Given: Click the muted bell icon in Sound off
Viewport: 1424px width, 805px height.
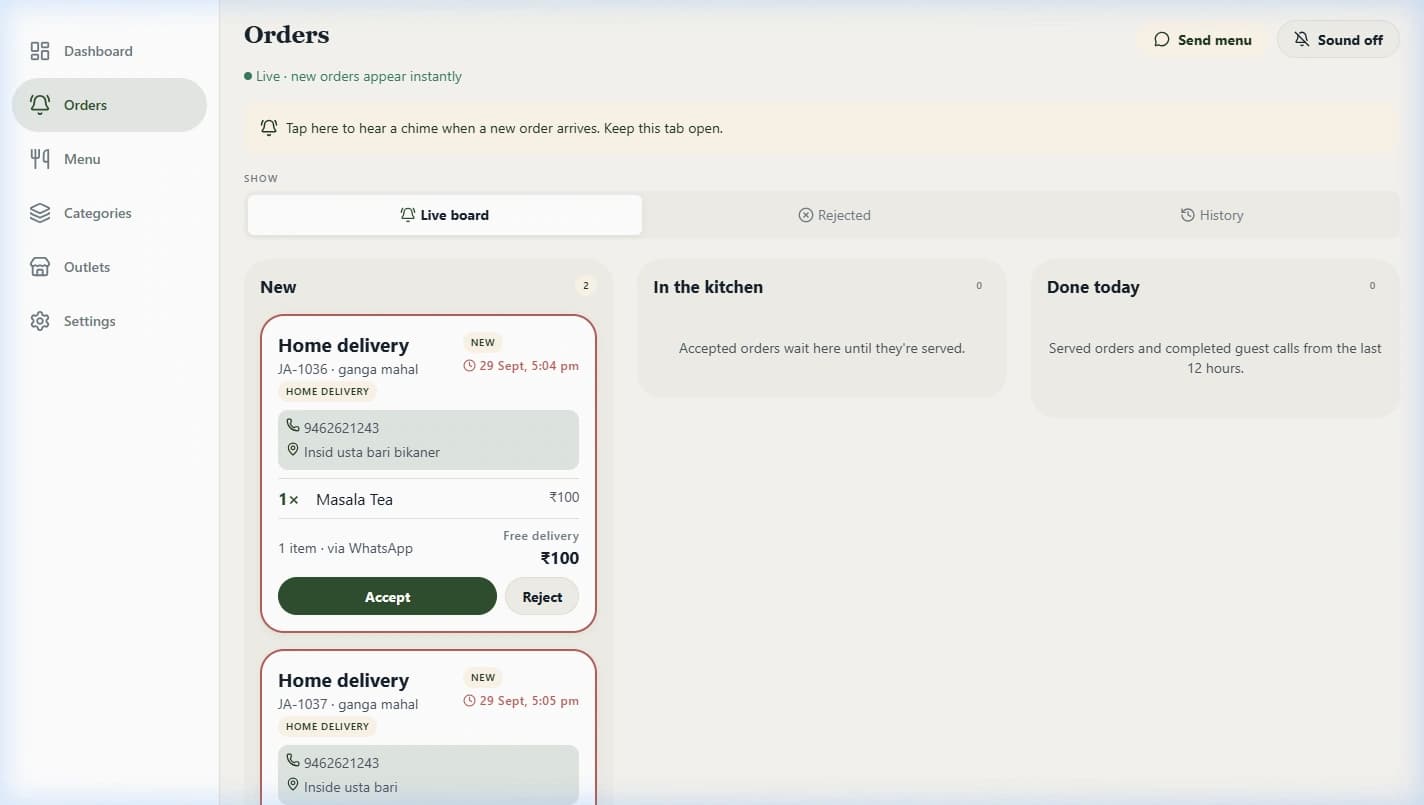Looking at the screenshot, I should click(1301, 40).
